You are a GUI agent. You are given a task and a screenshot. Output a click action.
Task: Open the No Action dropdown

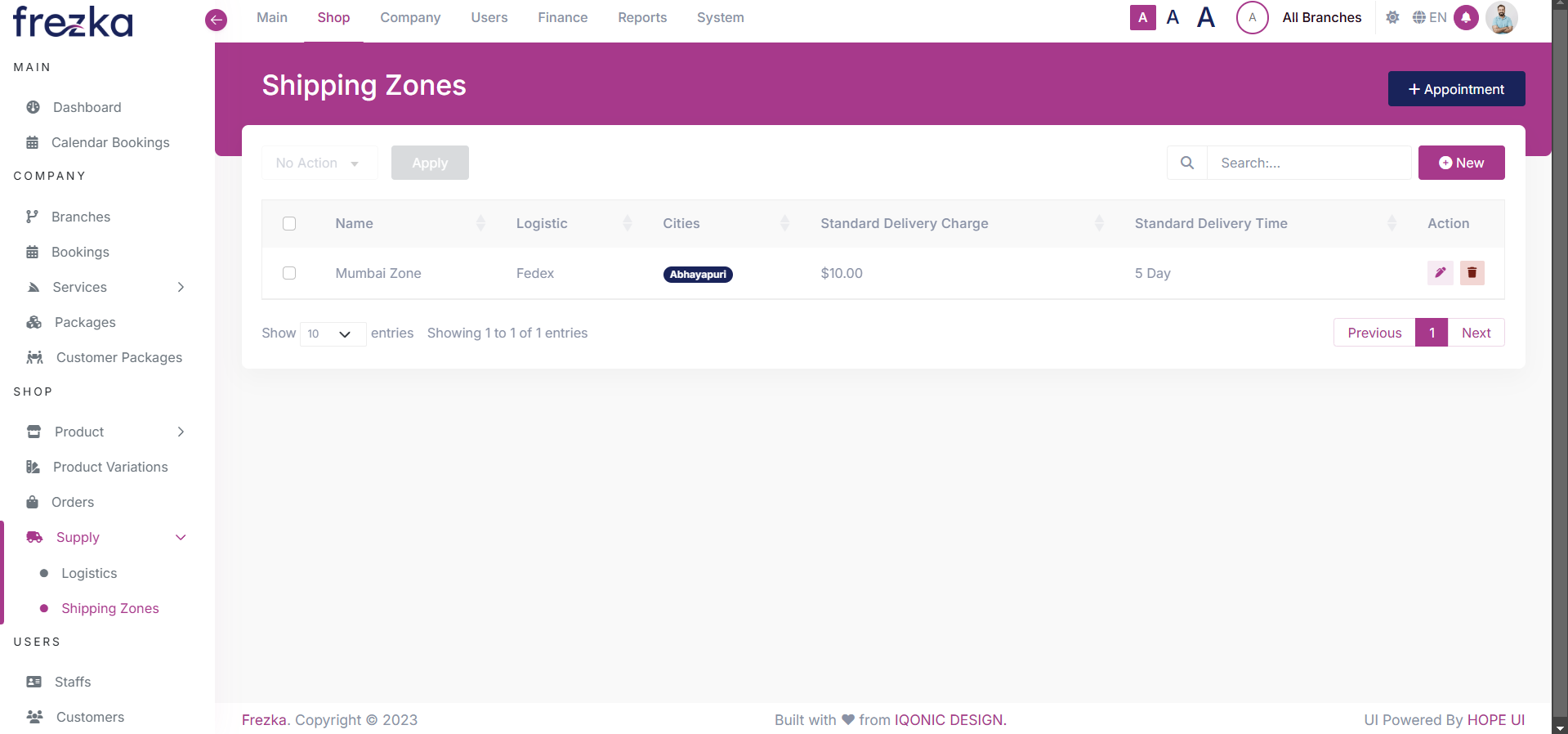click(319, 163)
